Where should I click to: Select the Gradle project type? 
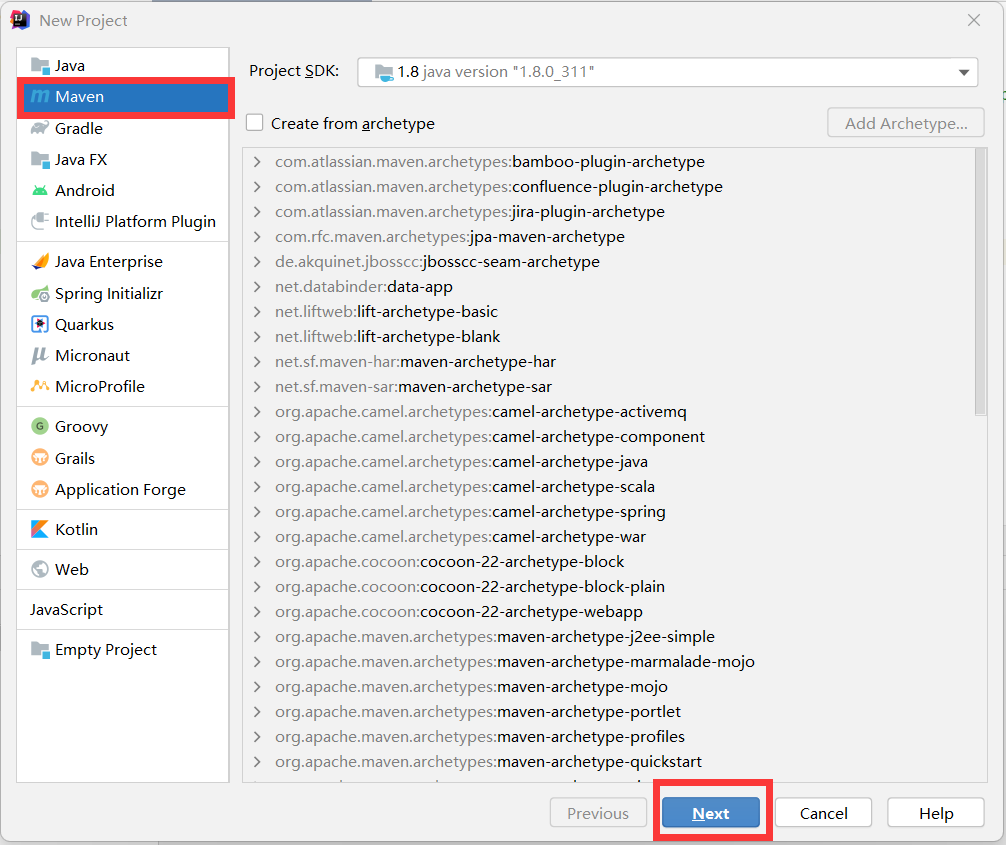(123, 128)
